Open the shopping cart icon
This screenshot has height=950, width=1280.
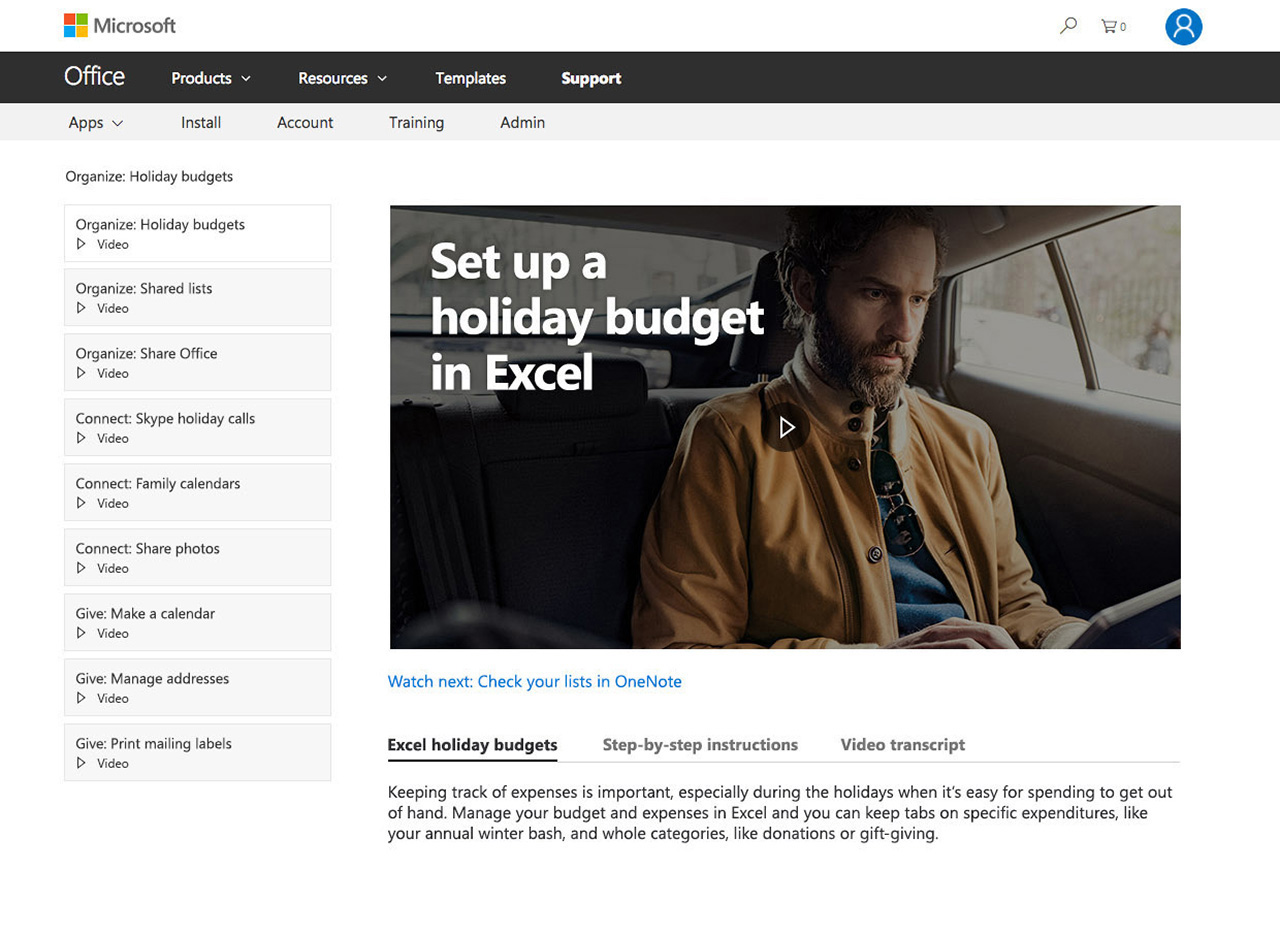click(x=1109, y=26)
